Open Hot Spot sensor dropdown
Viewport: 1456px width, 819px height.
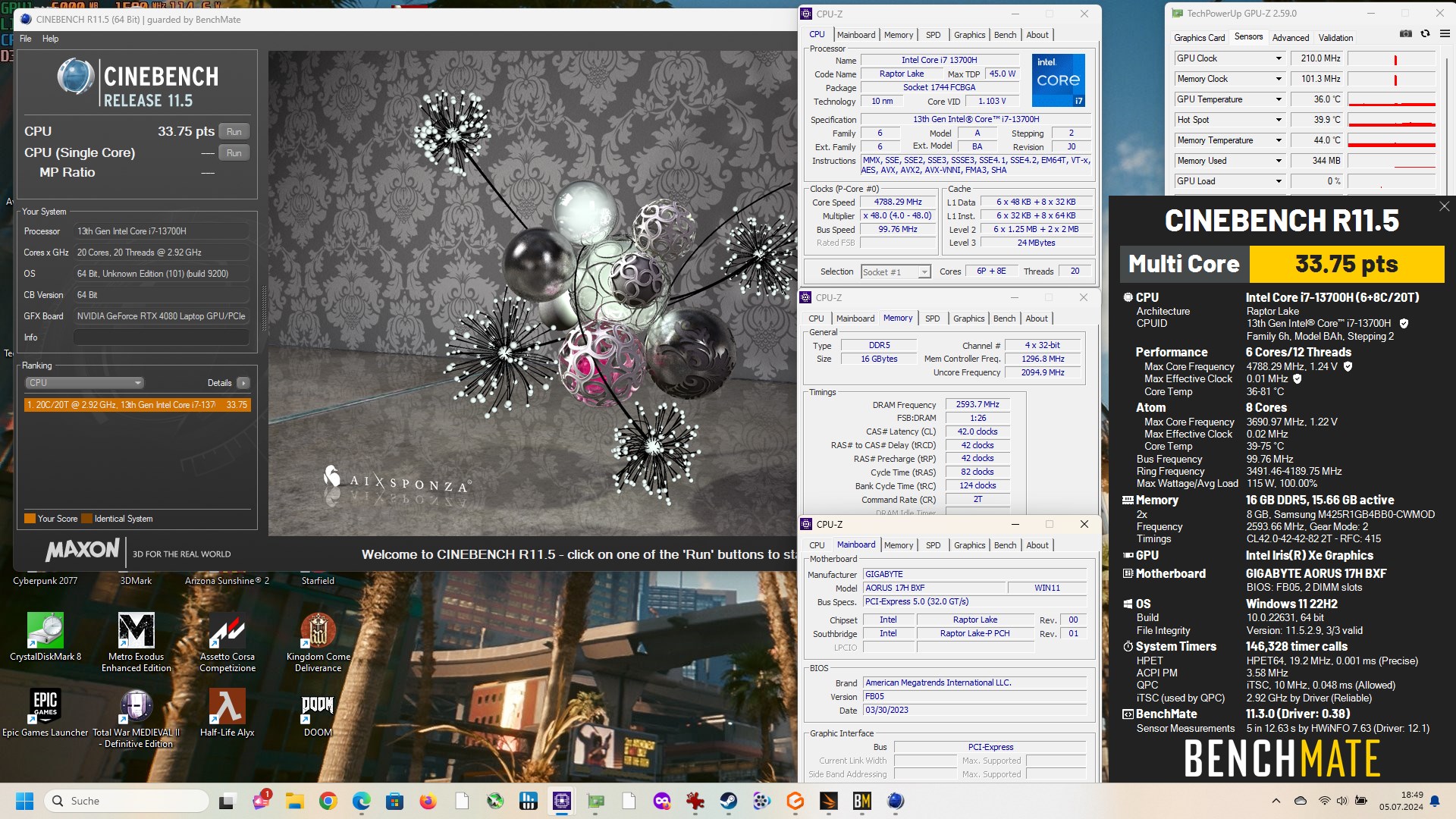coord(1278,120)
